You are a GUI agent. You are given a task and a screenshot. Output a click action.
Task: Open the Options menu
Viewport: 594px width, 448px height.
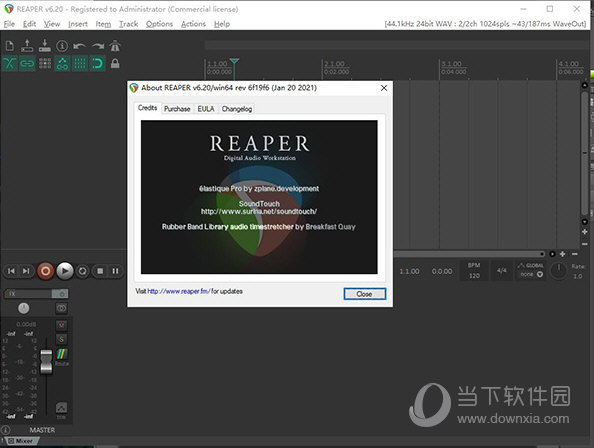click(159, 24)
